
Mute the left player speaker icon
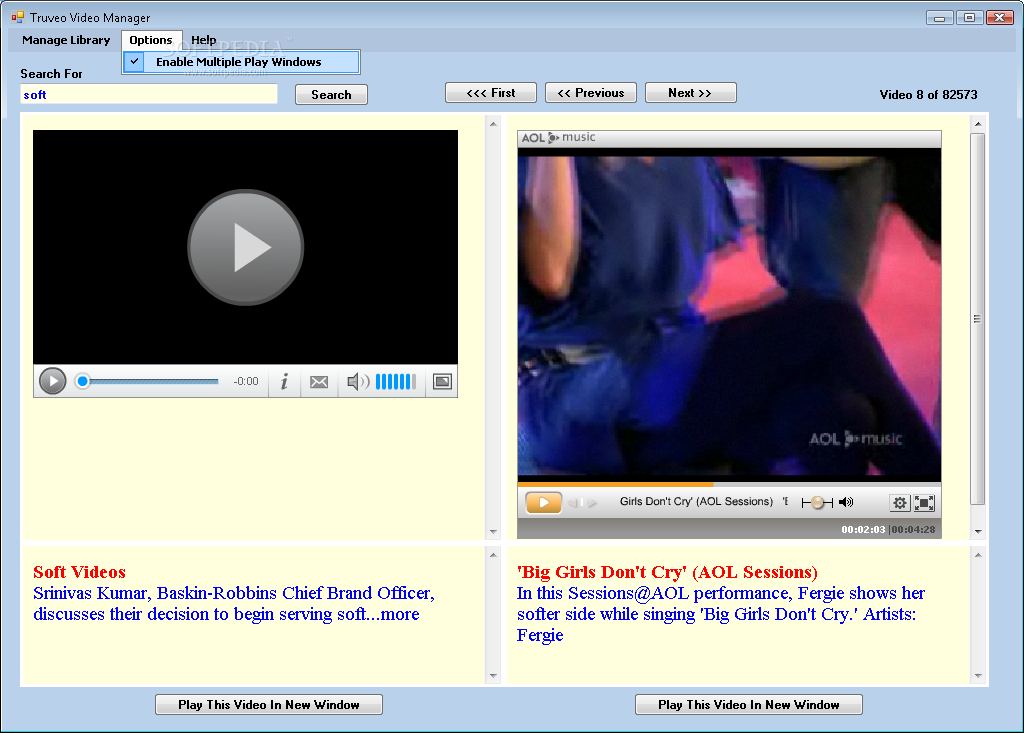[x=358, y=382]
